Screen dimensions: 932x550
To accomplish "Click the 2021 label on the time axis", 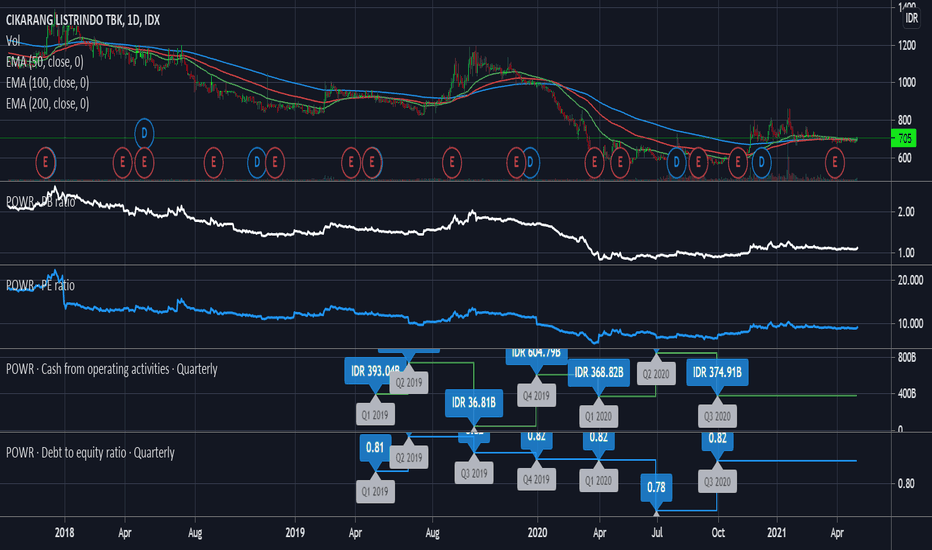I will (x=777, y=533).
